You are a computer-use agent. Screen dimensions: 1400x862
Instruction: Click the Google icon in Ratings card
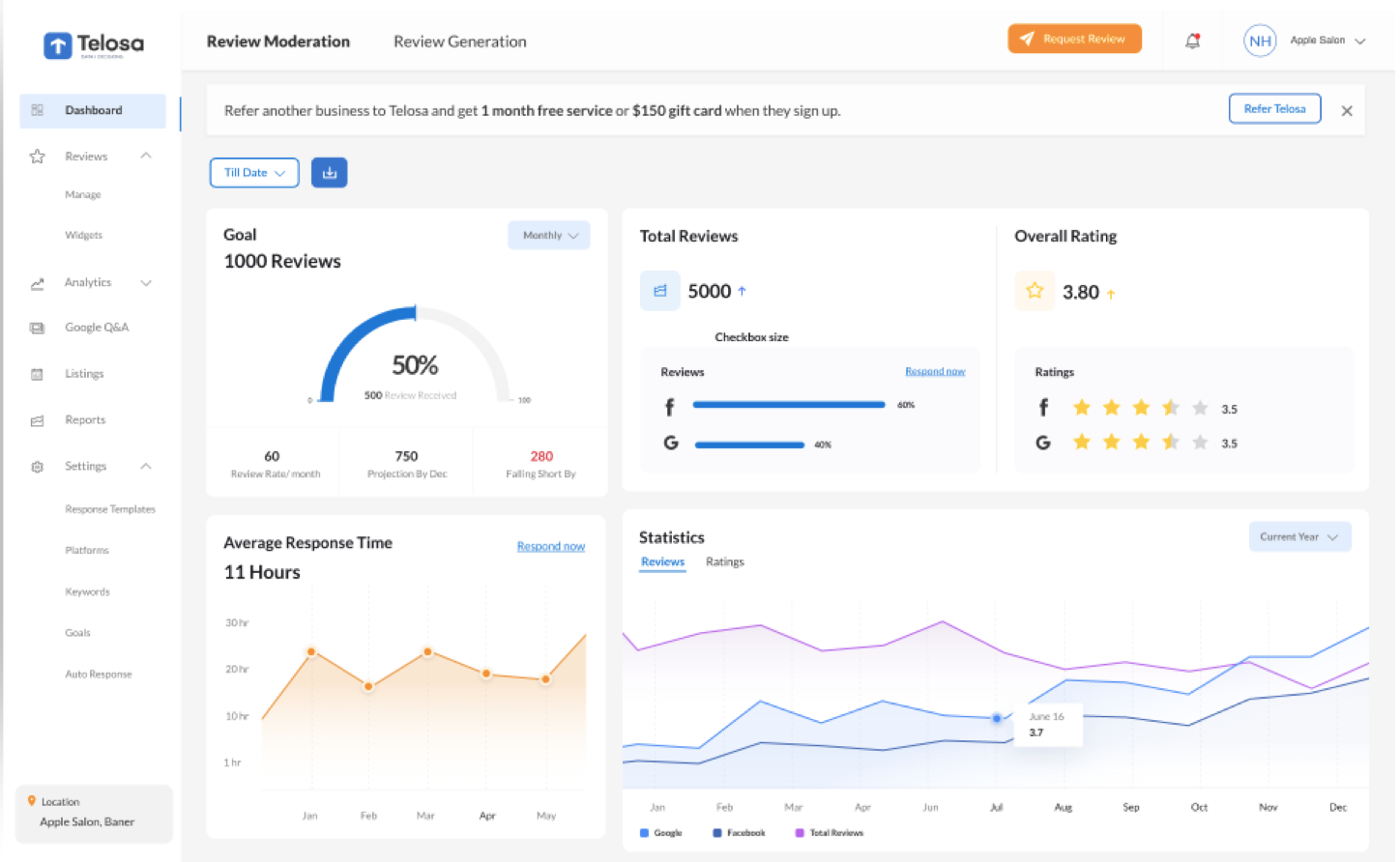click(x=1043, y=443)
